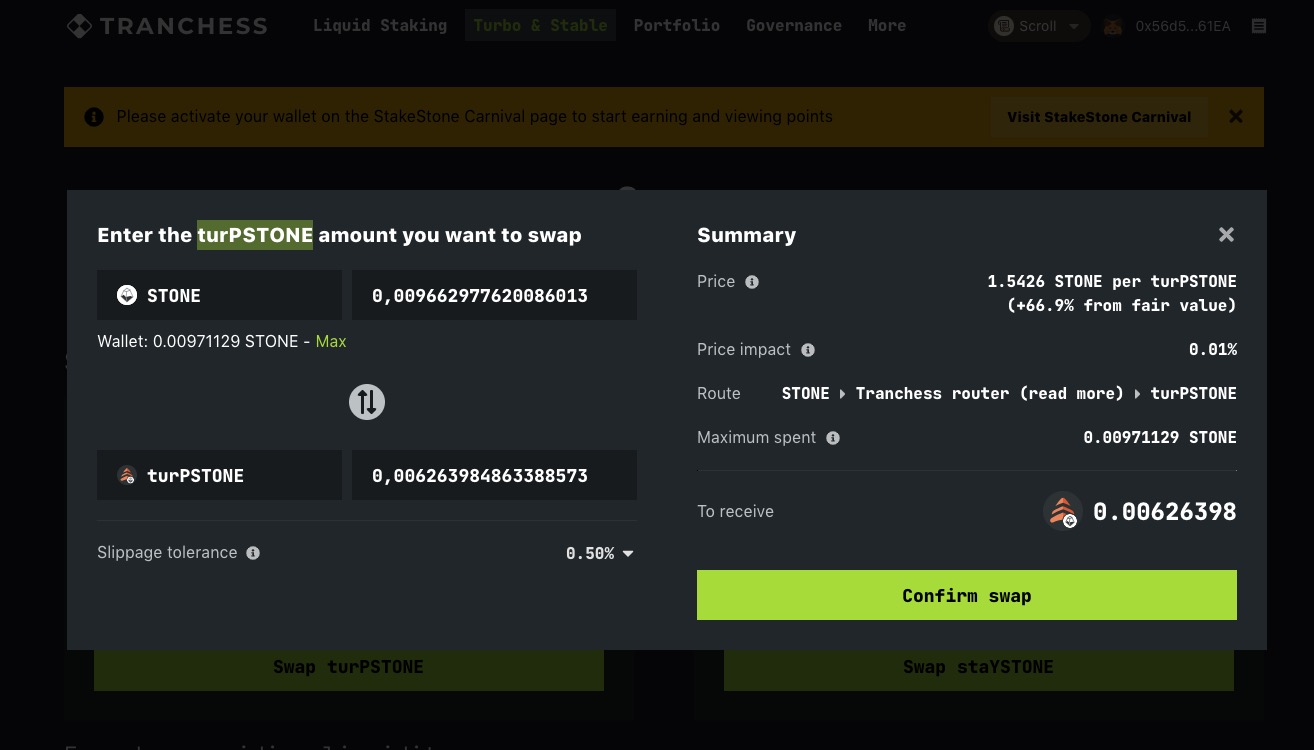
Task: Go to the Portfolio page
Action: pos(676,26)
